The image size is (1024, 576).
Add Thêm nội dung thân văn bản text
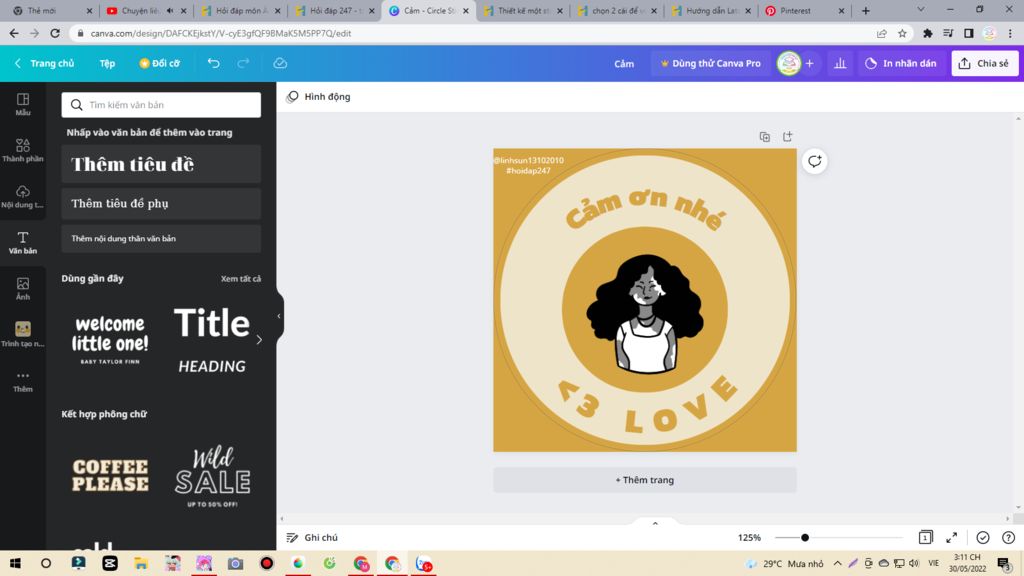(161, 238)
